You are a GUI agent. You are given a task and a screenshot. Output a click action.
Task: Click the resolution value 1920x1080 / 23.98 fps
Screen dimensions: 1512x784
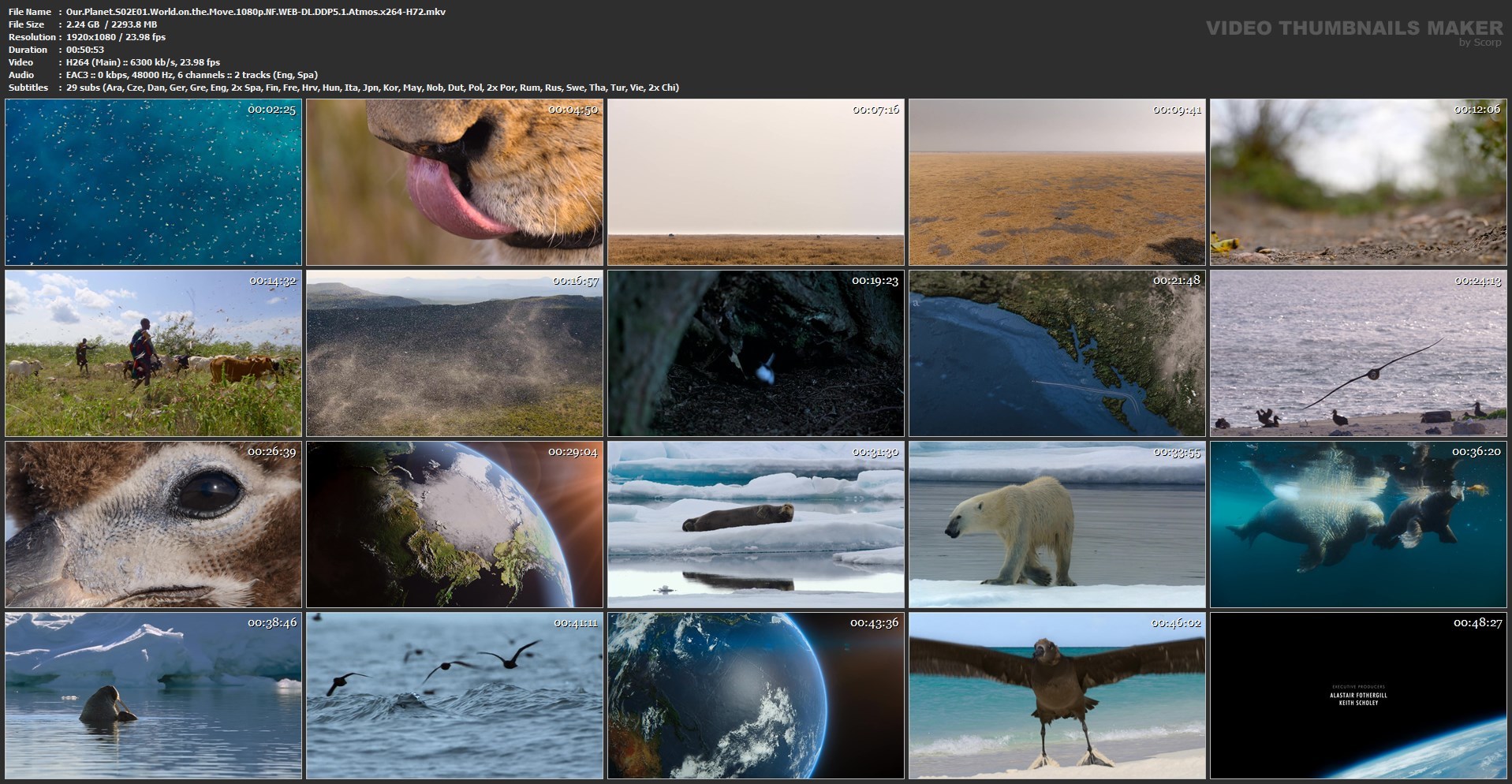(x=116, y=37)
